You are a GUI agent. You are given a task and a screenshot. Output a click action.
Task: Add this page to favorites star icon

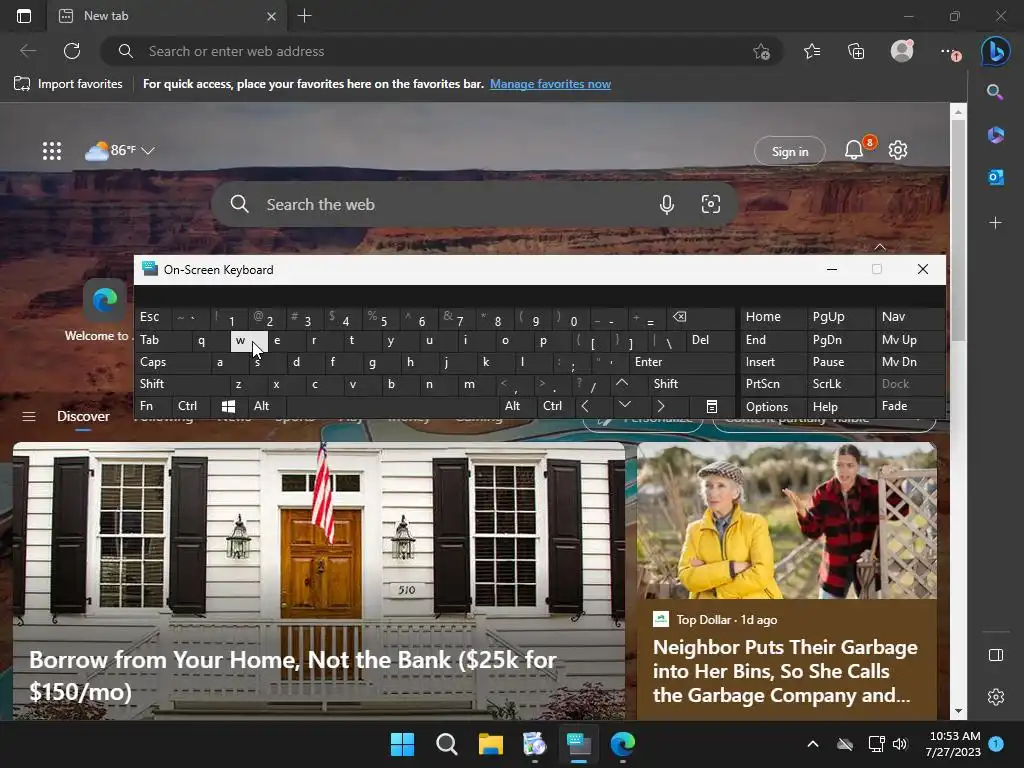[761, 51]
